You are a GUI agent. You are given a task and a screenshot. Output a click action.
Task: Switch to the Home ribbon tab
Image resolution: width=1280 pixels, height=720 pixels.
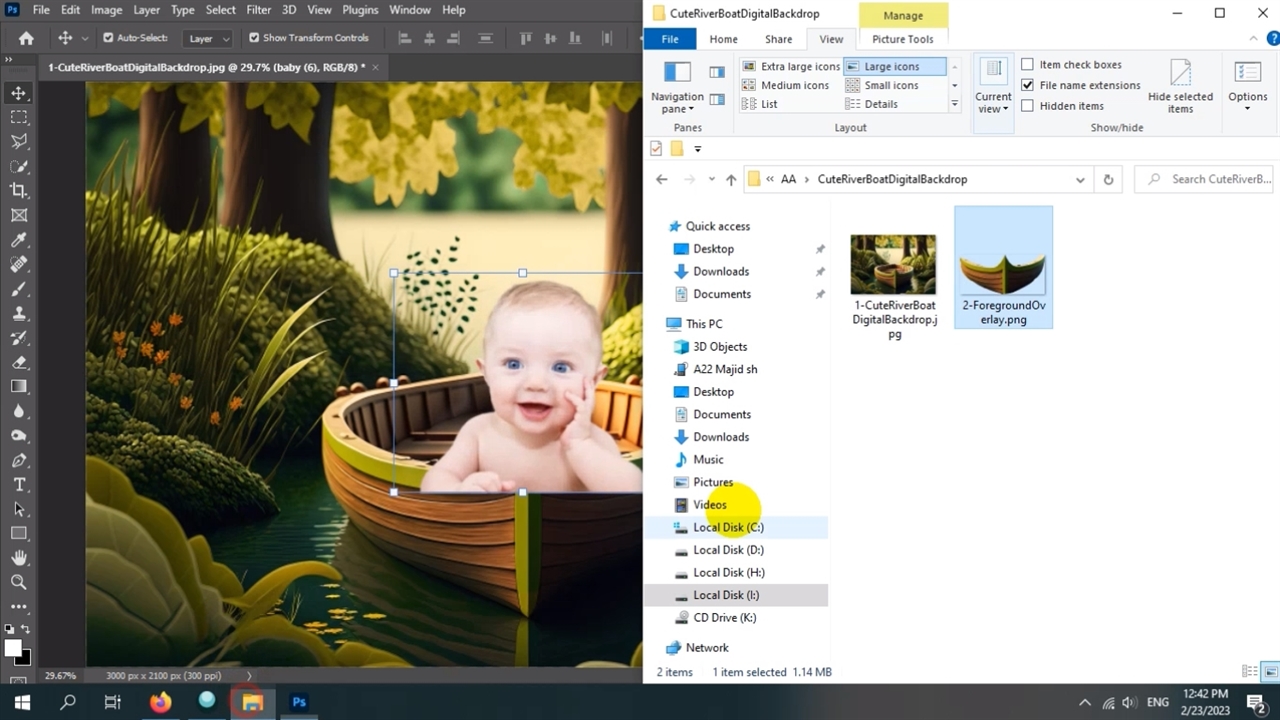tap(723, 39)
